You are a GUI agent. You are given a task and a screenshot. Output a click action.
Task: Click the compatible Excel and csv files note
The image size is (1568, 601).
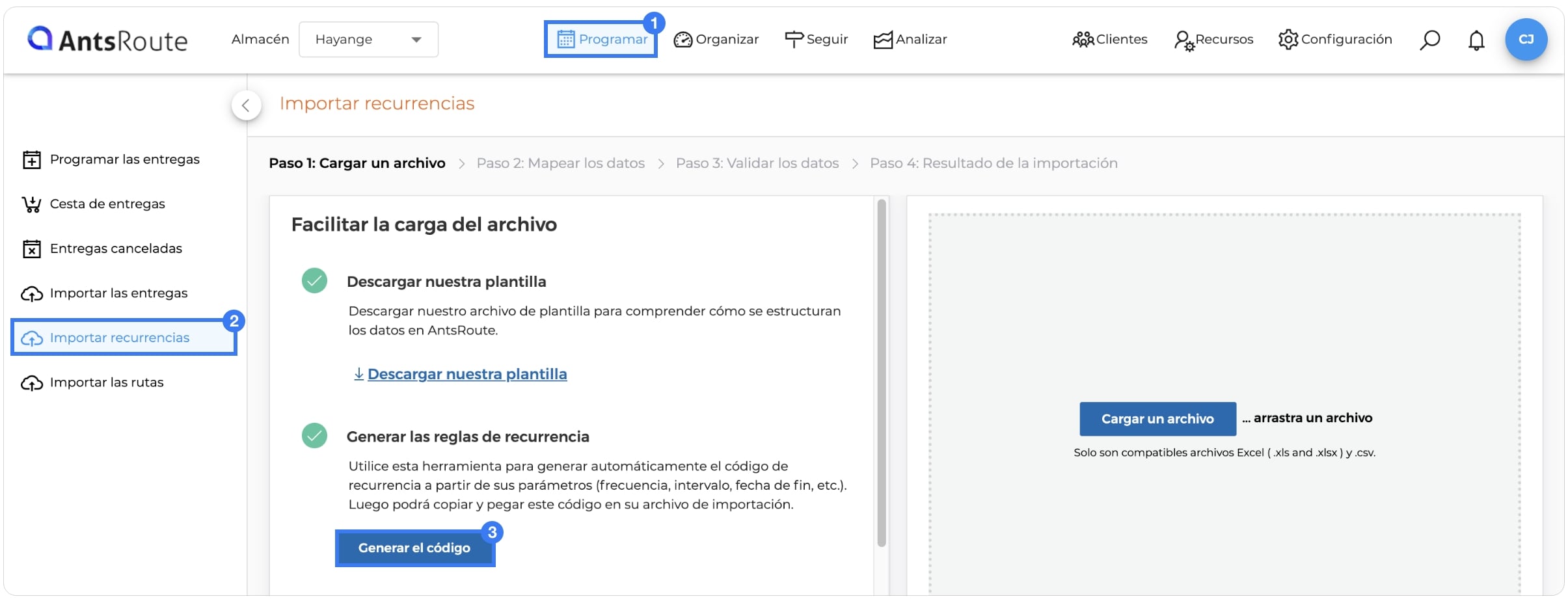(1224, 453)
